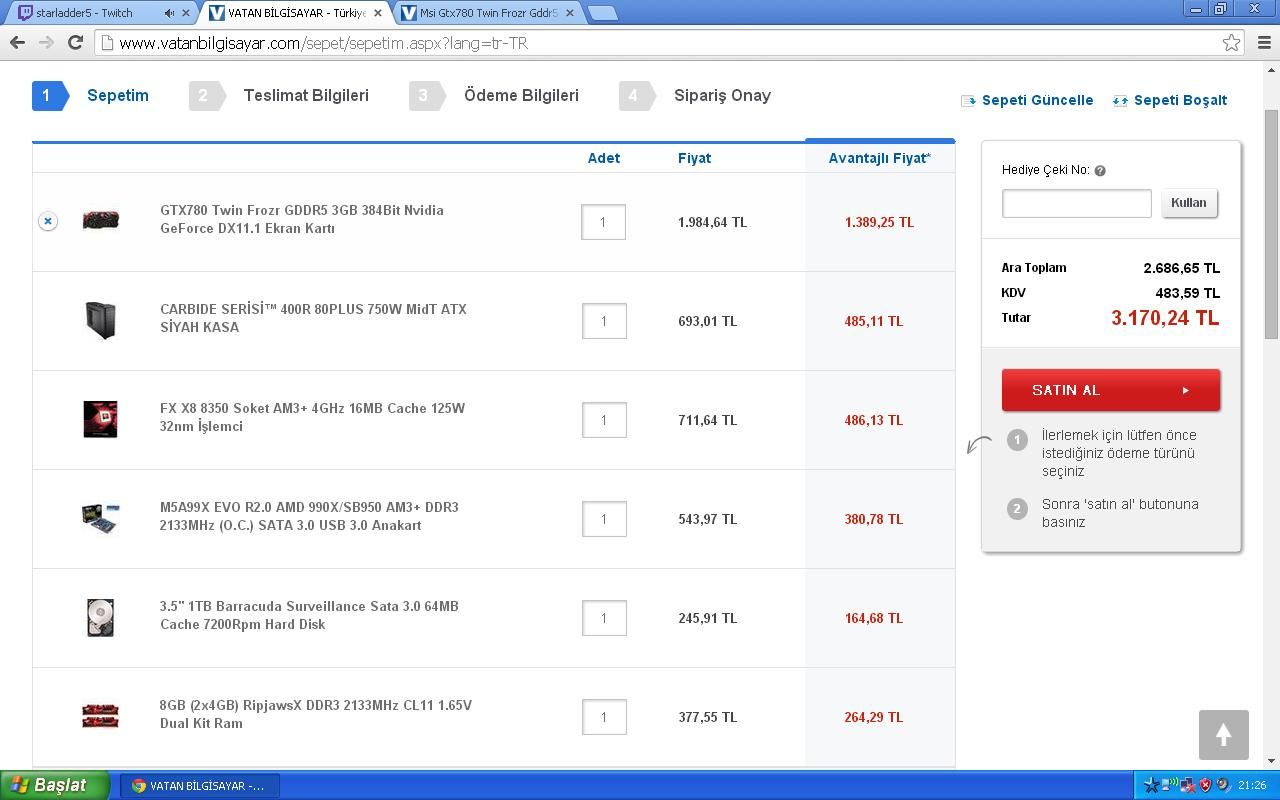
Task: Bookmark this page with the star icon
Action: coord(1231,42)
